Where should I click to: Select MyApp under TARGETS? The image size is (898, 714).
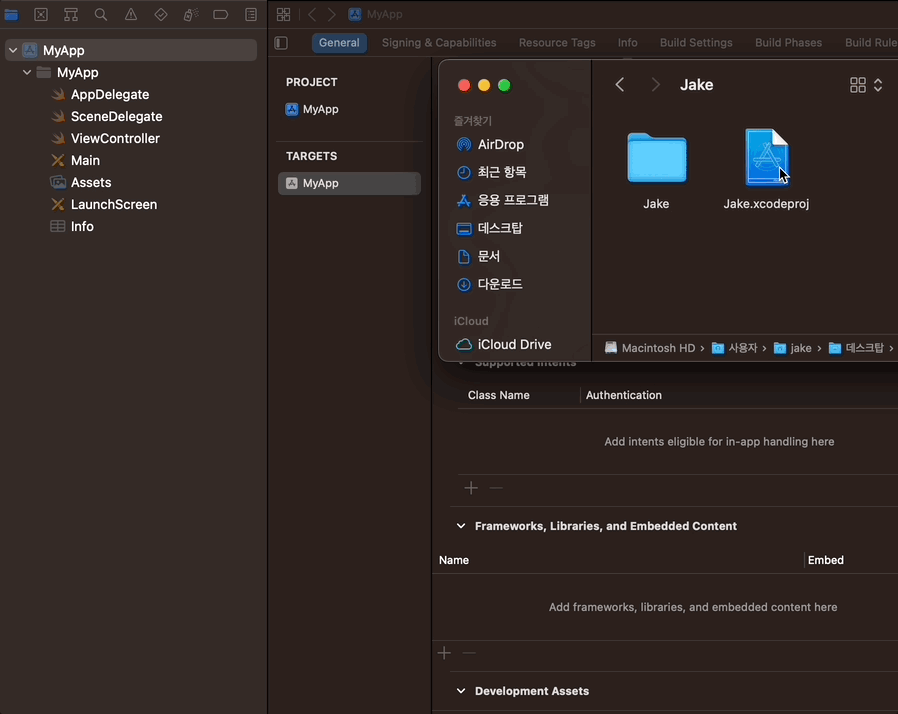(x=349, y=183)
